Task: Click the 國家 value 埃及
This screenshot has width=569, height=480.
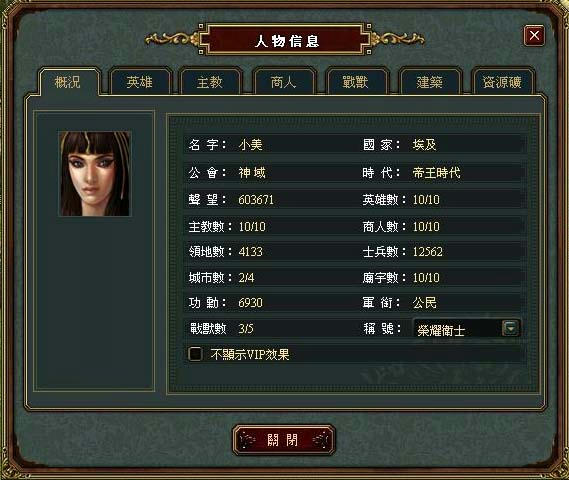Action: point(425,145)
